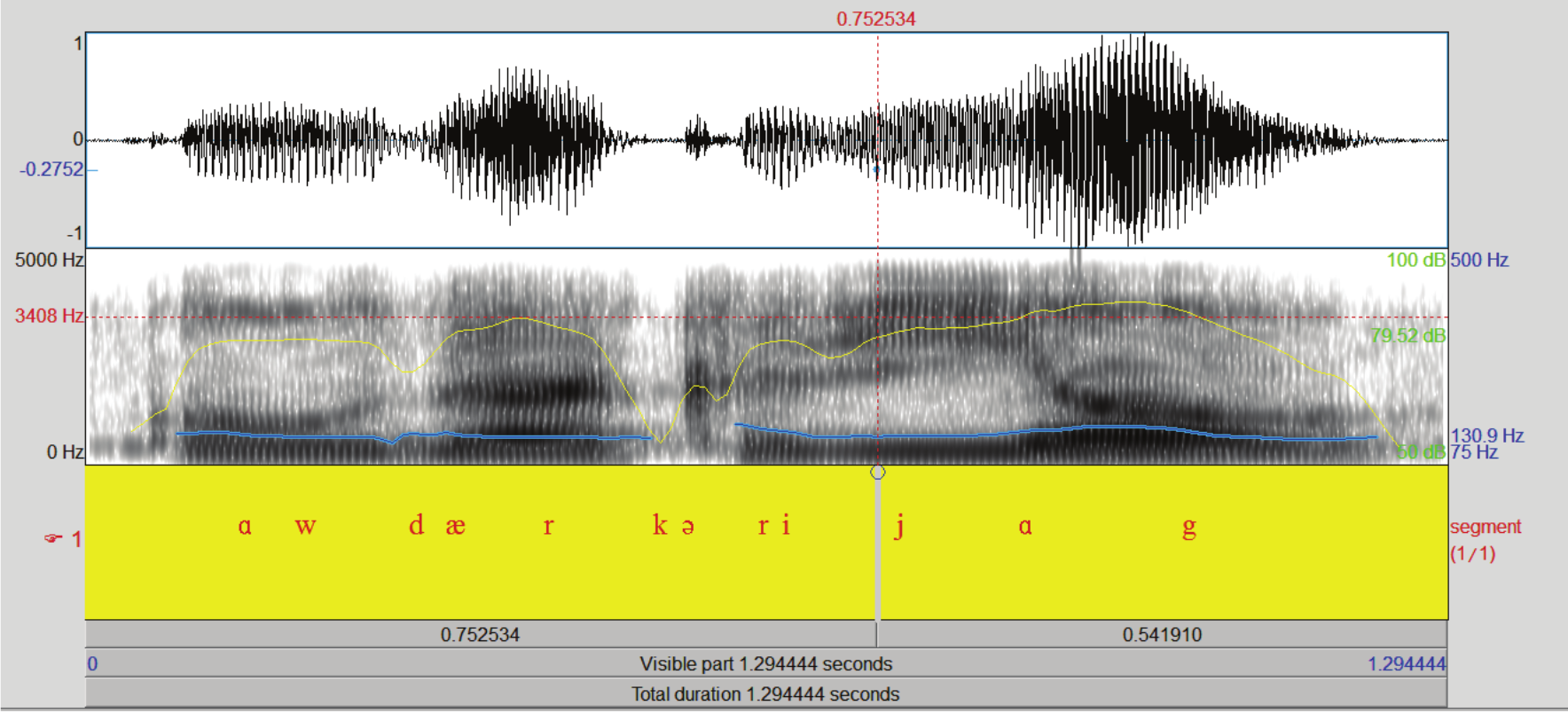Click the 'k' label in the segment tier
Image resolution: width=1568 pixels, height=713 pixels.
[x=660, y=525]
